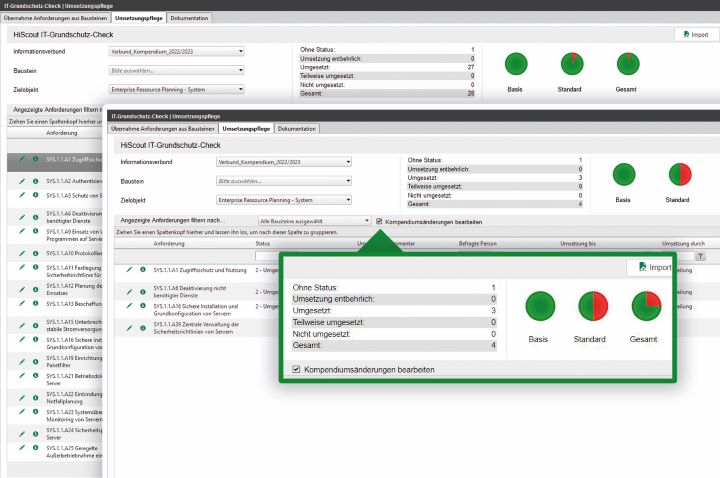Click Umsetzung durch column header
Viewport: 720px width, 478px height.
click(x=683, y=243)
